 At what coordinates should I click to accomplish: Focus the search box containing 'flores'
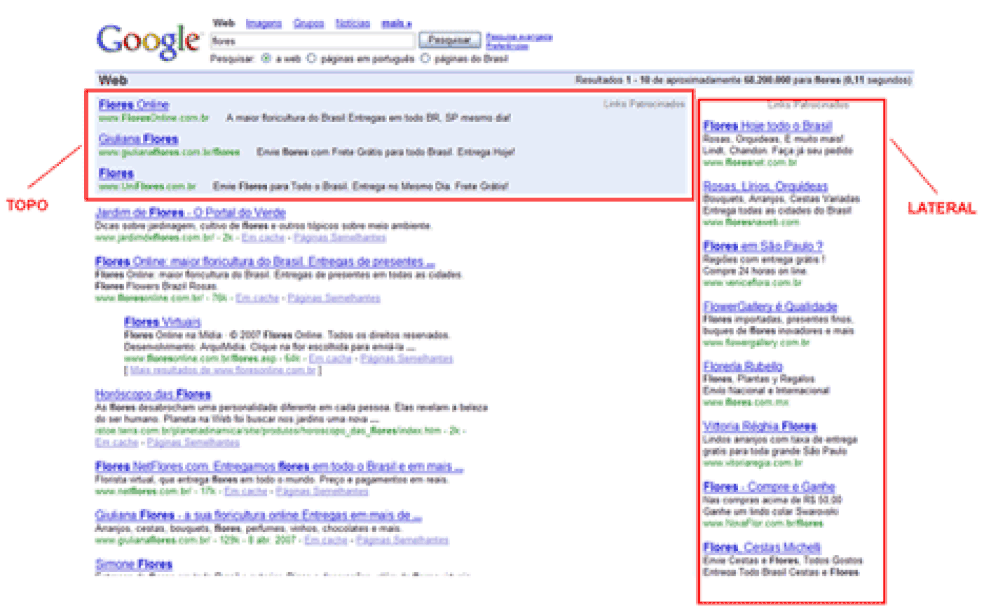(x=313, y=41)
